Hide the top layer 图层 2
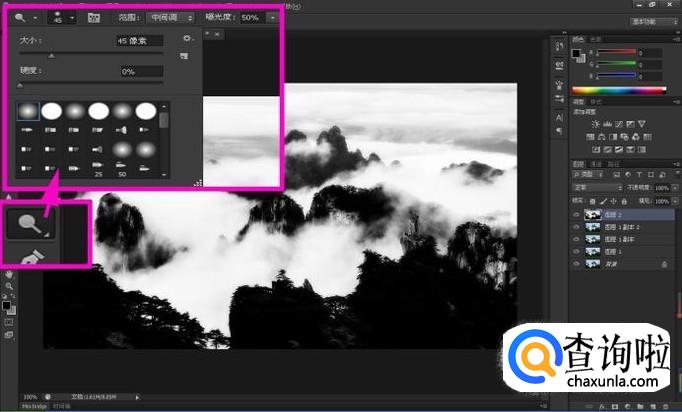This screenshot has width=682, height=412. [576, 214]
